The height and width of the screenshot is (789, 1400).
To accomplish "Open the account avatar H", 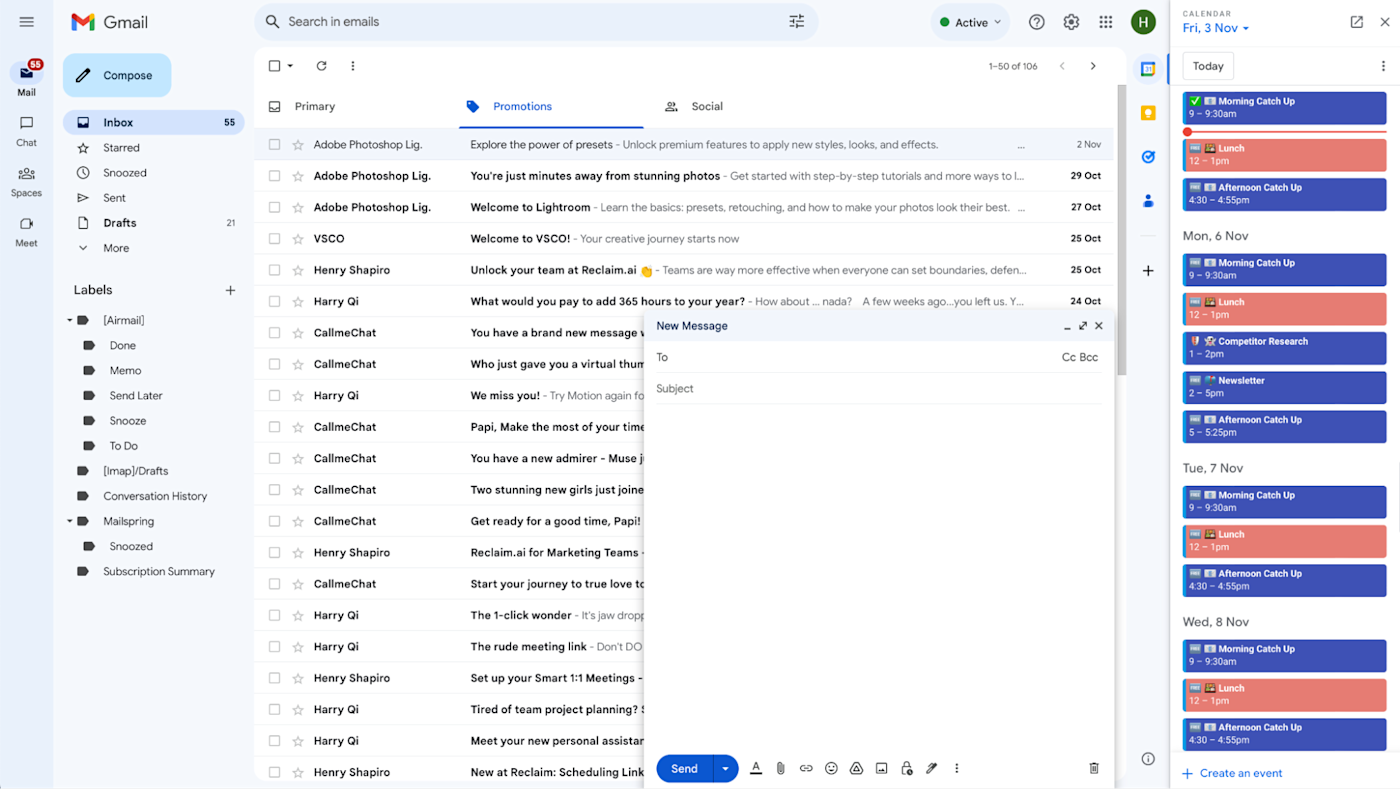I will pos(1143,22).
